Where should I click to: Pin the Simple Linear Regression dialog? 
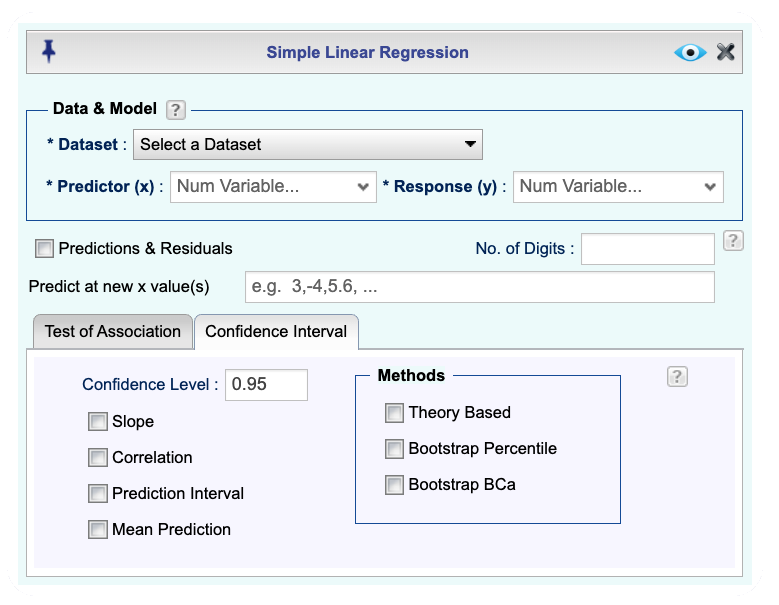click(49, 52)
